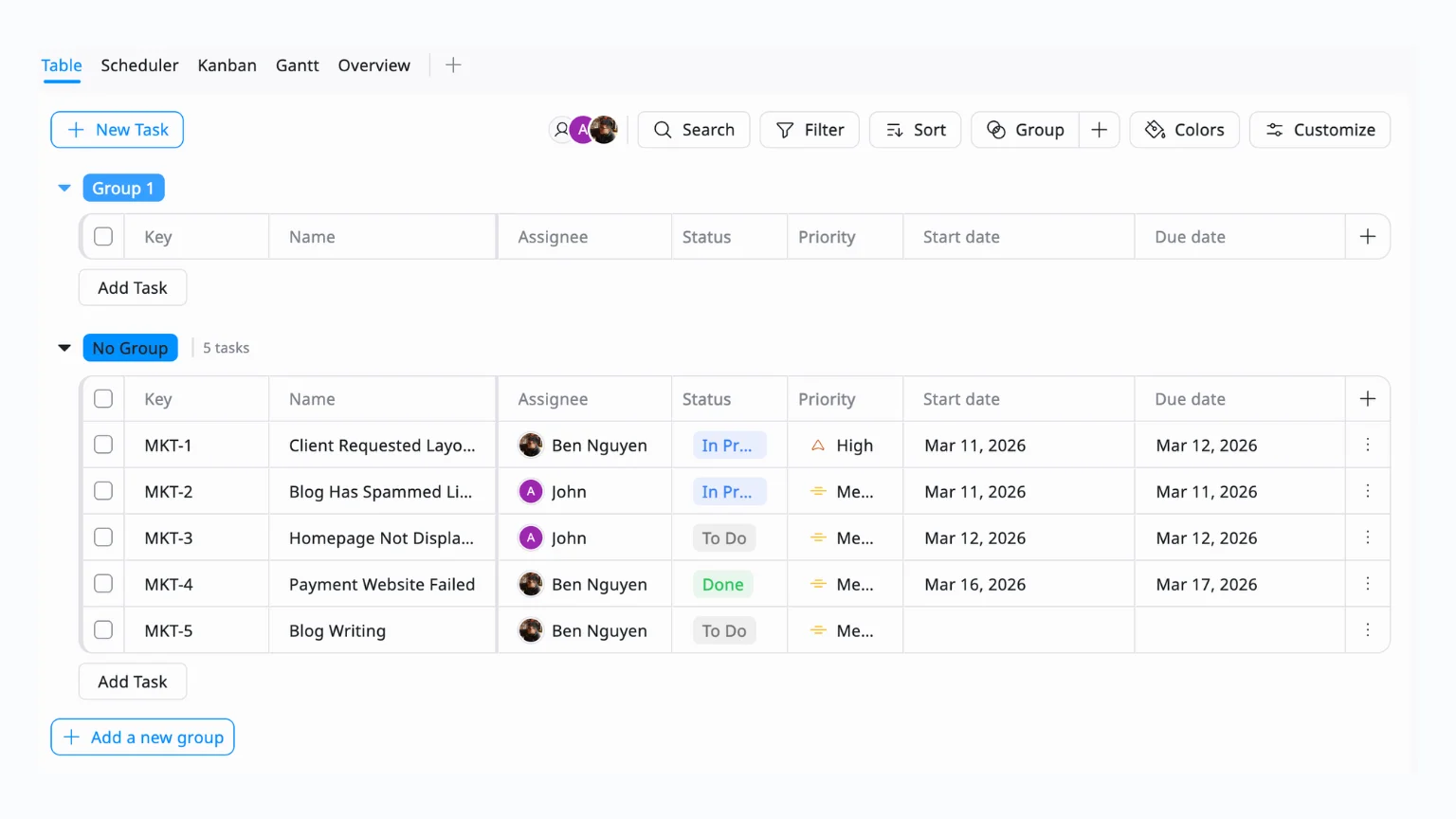Click the plus icon next to Group button
This screenshot has height=819, width=1456.
1099,130
